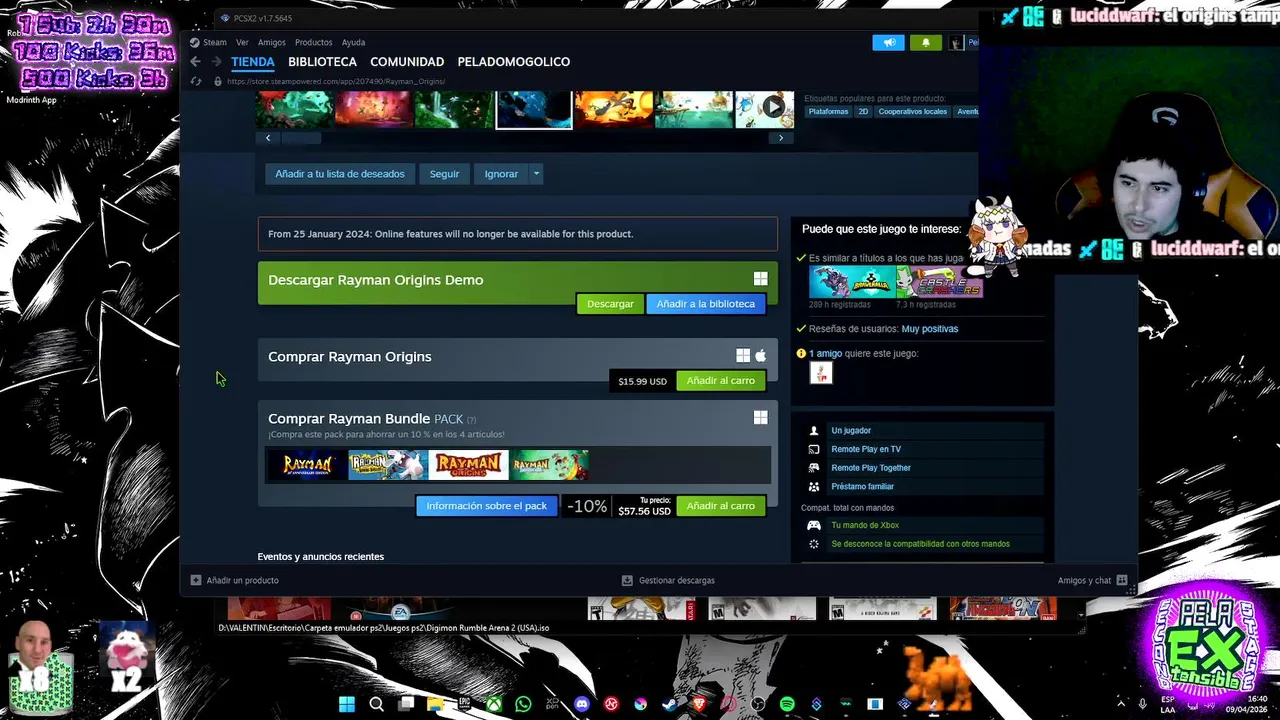This screenshot has height=720, width=1280.
Task: Open the '1 amigo' wishlist link
Action: pos(825,354)
